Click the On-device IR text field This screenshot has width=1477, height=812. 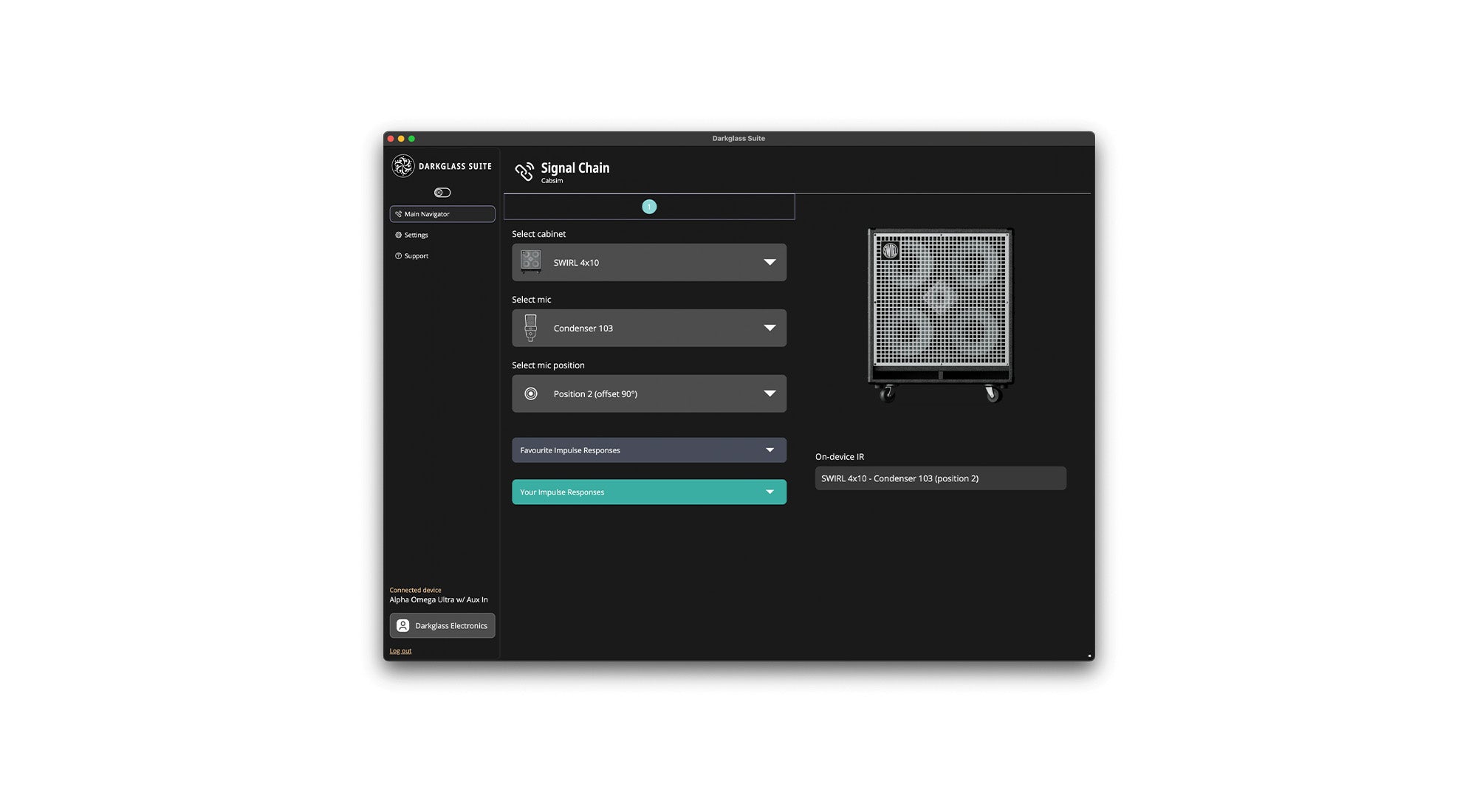coord(939,478)
